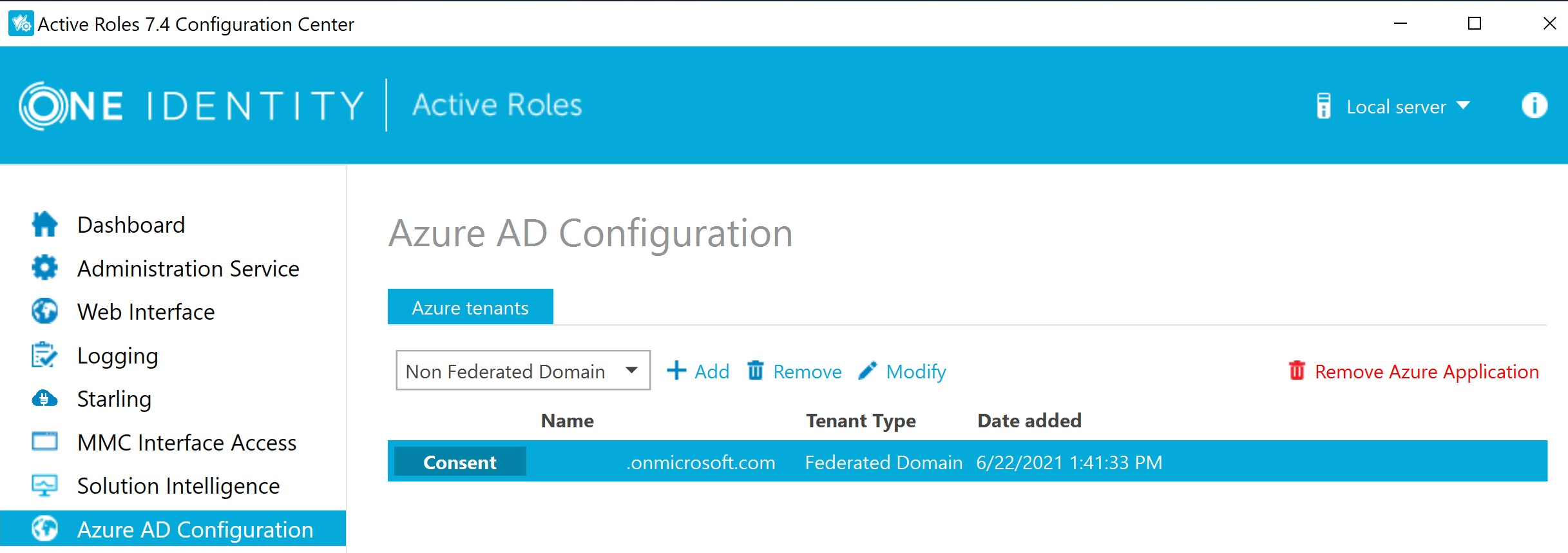Click the blue trash icon beside Remove
This screenshot has height=553, width=1568.
(x=755, y=371)
